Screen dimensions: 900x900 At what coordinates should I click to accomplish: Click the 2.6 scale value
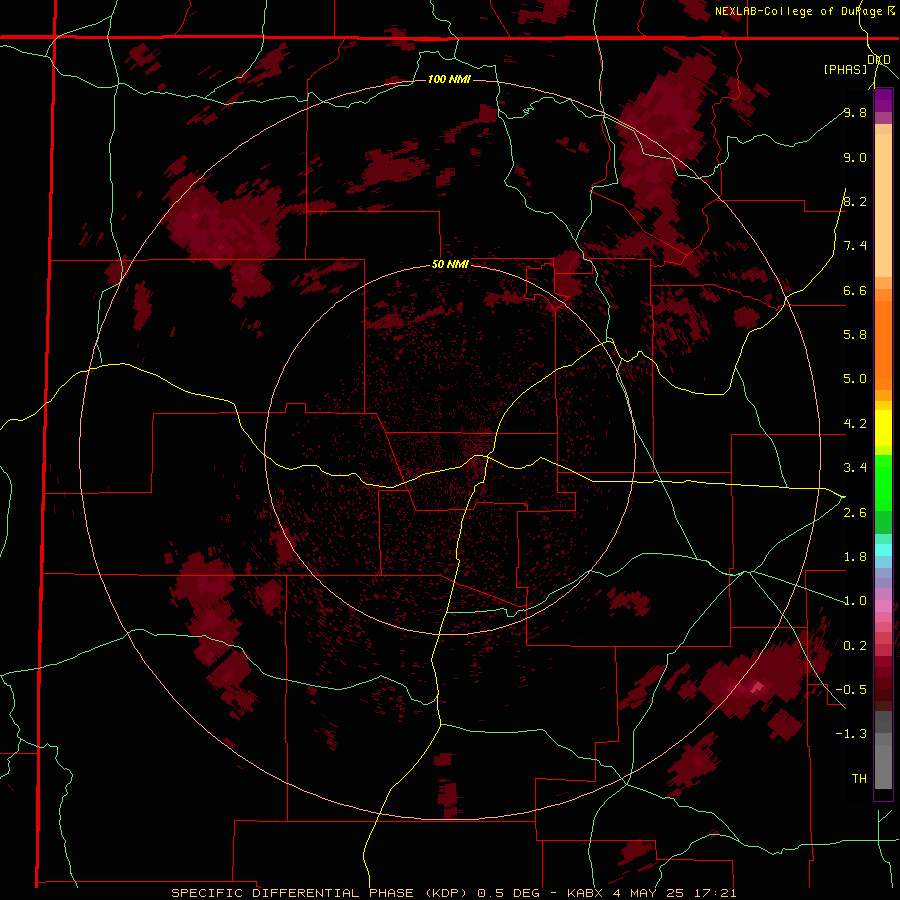855,513
